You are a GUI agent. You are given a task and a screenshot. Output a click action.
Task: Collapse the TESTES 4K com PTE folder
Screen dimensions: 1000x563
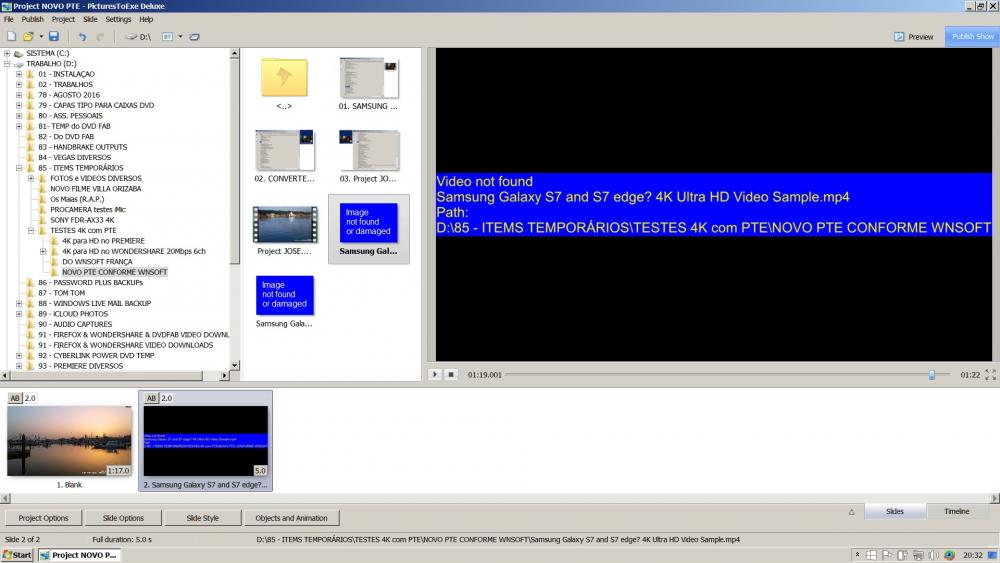(31, 230)
